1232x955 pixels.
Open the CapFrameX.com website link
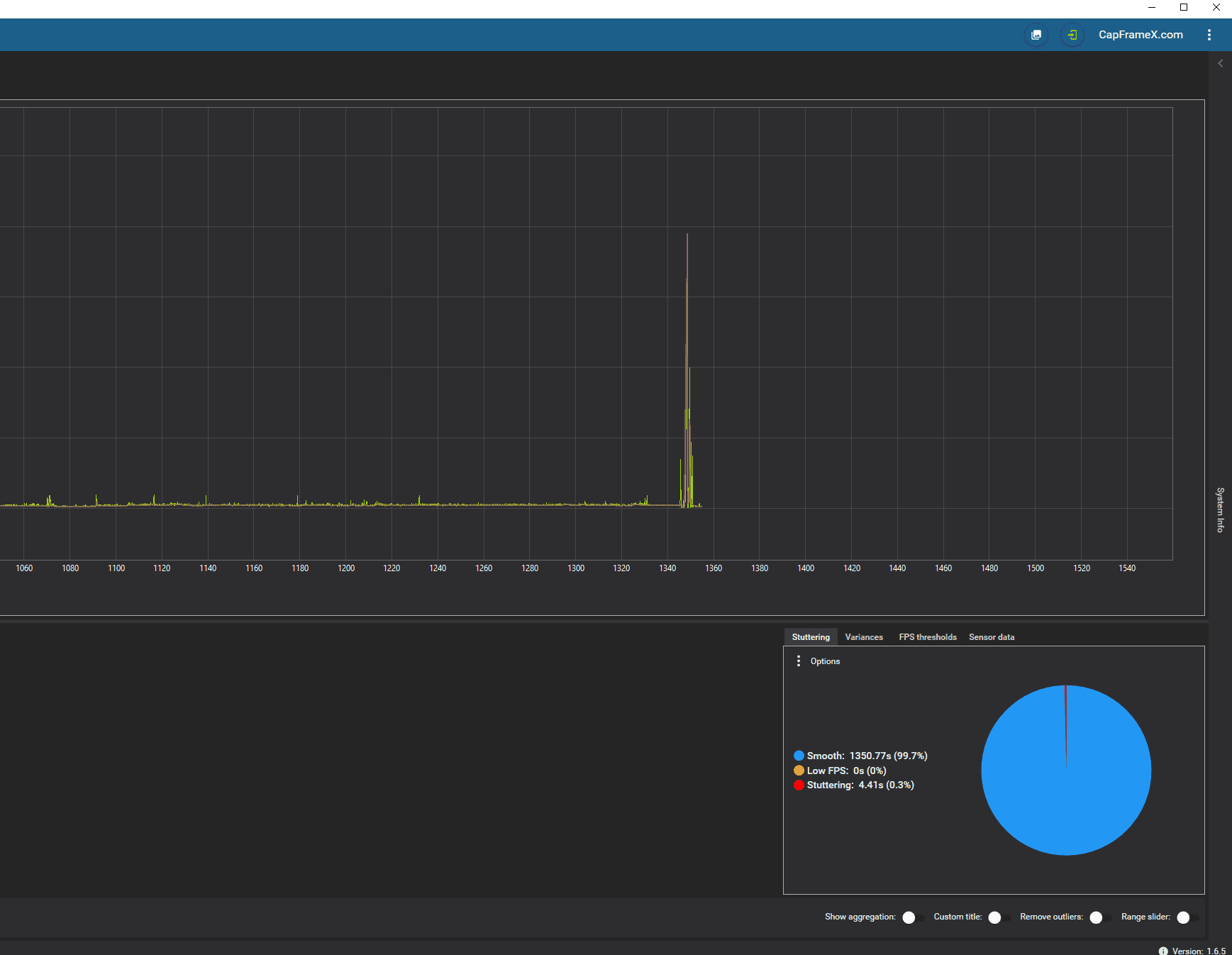click(1141, 35)
